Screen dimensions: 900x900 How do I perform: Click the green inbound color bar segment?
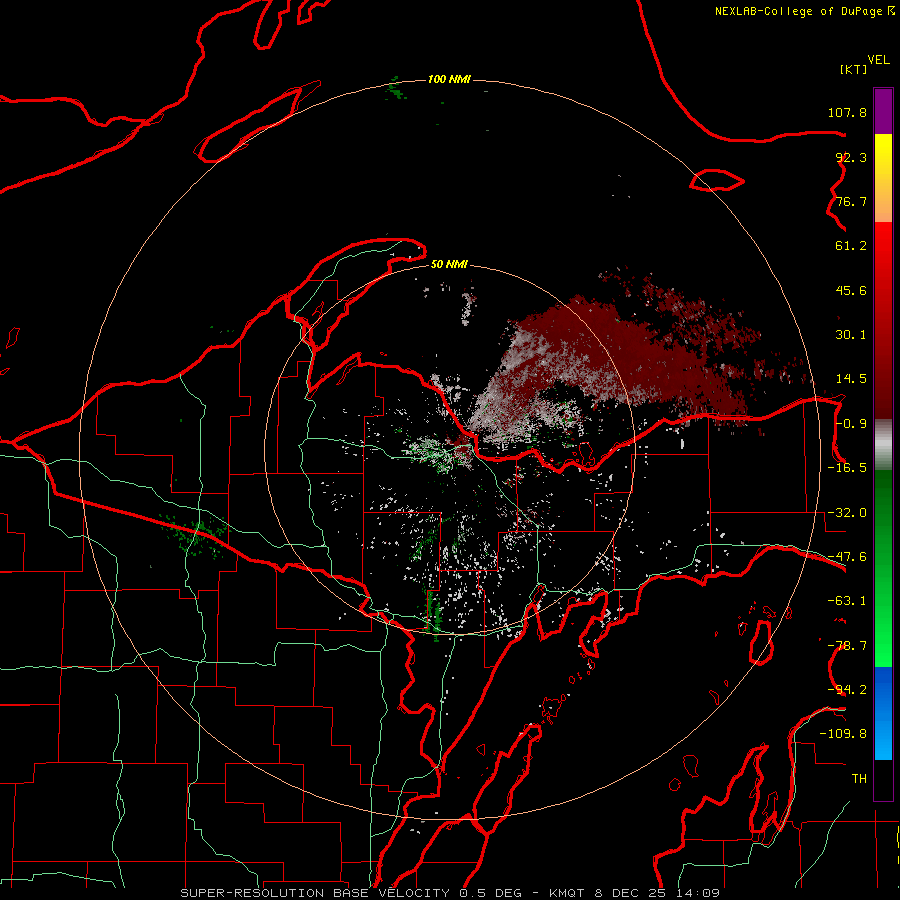[883, 568]
